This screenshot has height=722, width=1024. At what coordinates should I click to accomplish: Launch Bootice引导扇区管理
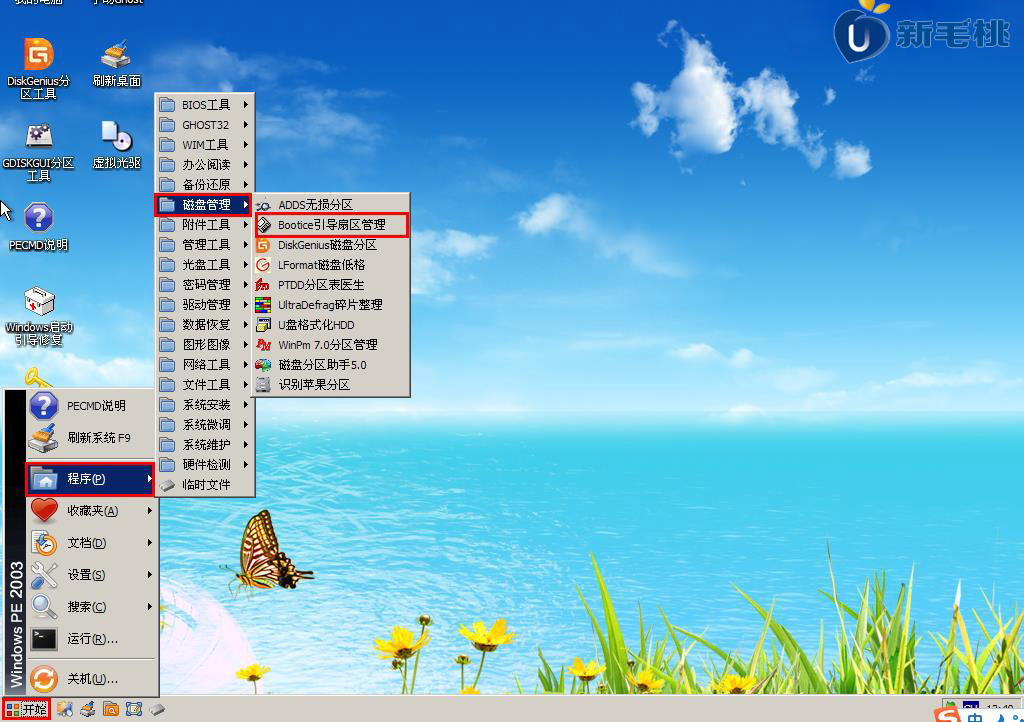point(332,225)
